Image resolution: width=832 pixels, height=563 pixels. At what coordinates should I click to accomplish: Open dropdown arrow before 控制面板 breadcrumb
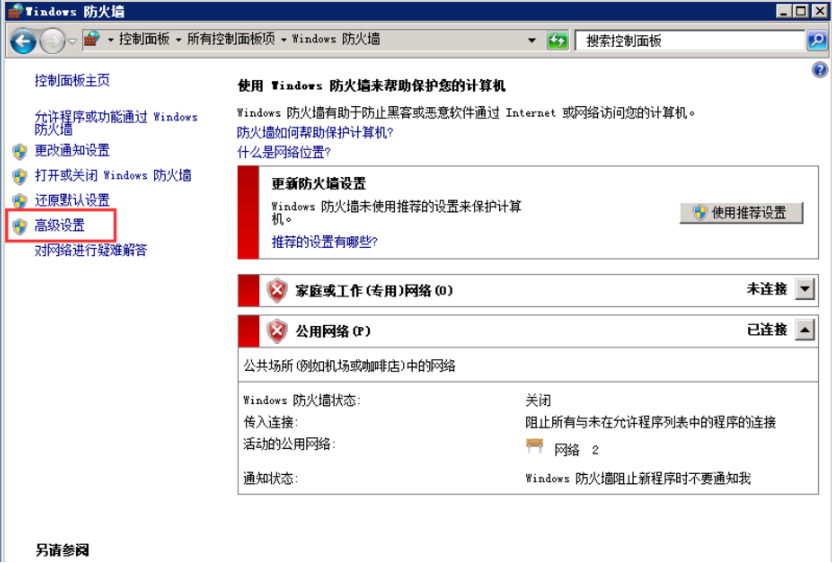[110, 40]
